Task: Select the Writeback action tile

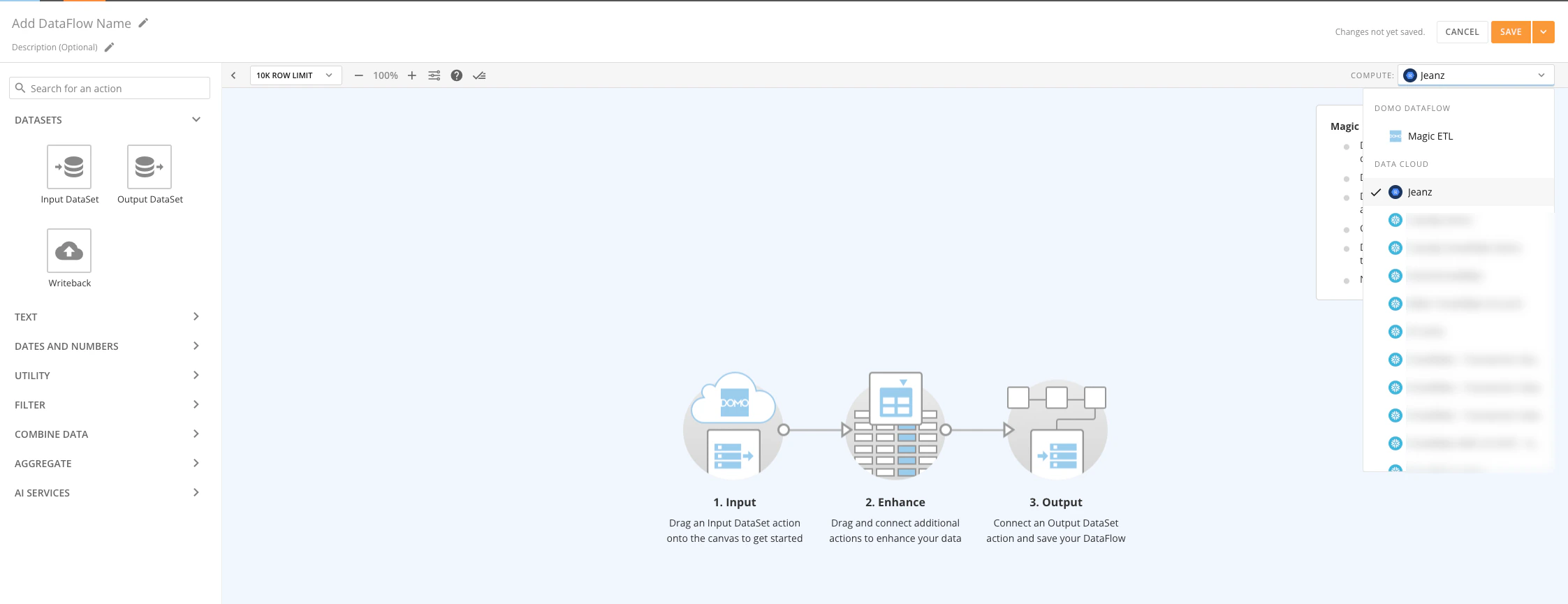Action: (69, 251)
